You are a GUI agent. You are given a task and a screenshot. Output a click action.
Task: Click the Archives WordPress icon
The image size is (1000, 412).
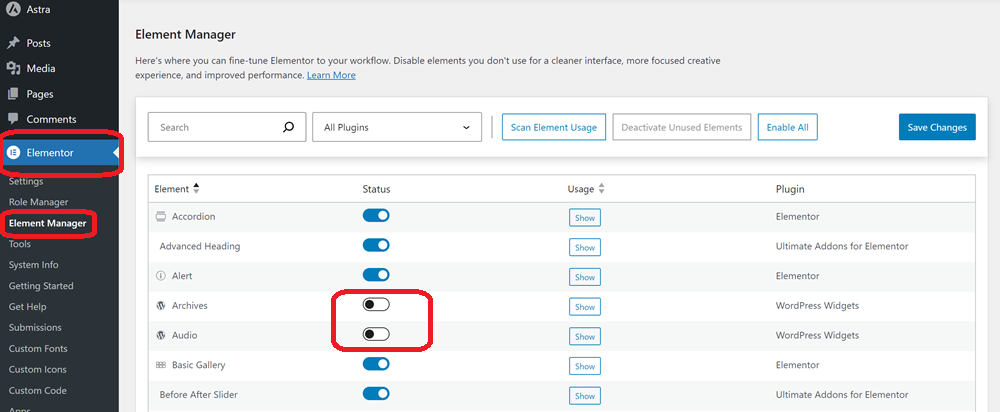(161, 305)
